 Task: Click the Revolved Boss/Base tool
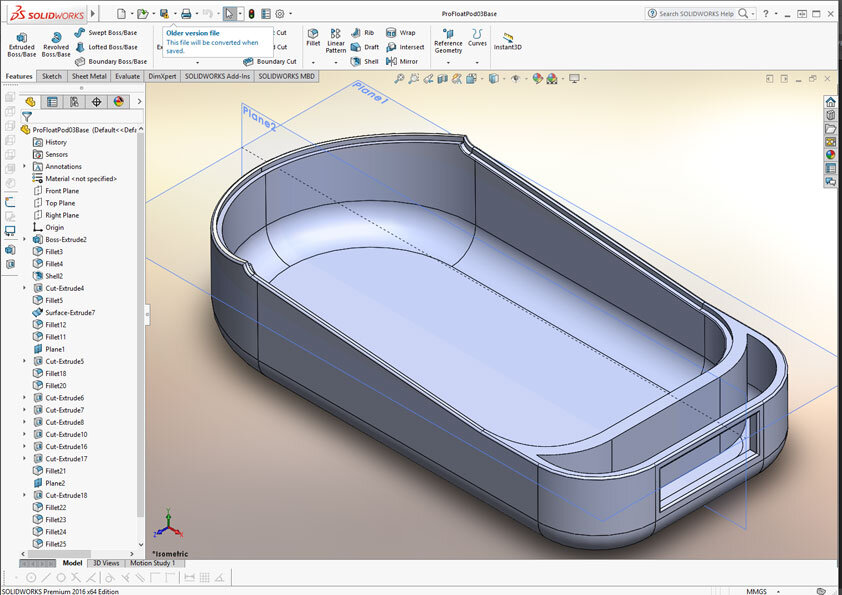[56, 44]
